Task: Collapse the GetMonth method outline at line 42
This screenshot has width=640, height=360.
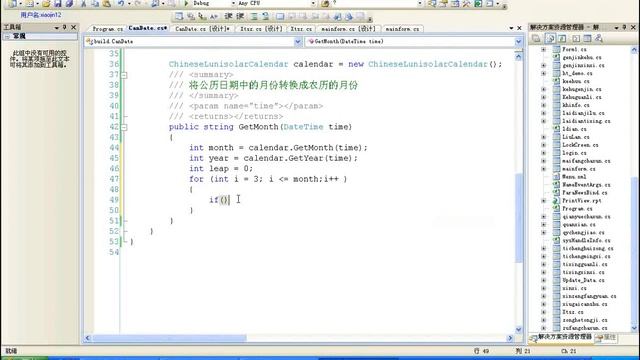Action: (x=124, y=127)
